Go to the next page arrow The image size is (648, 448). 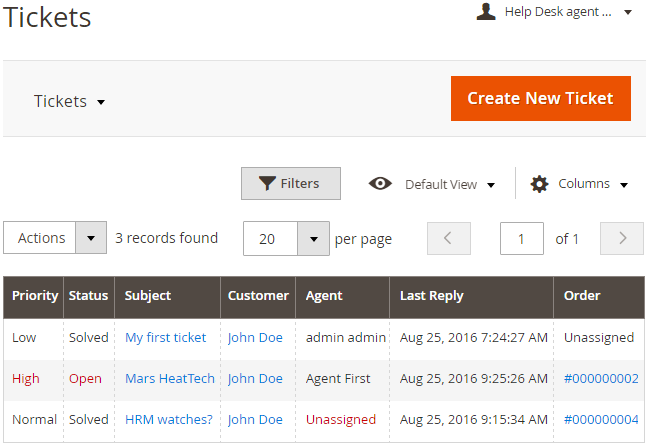(x=622, y=238)
